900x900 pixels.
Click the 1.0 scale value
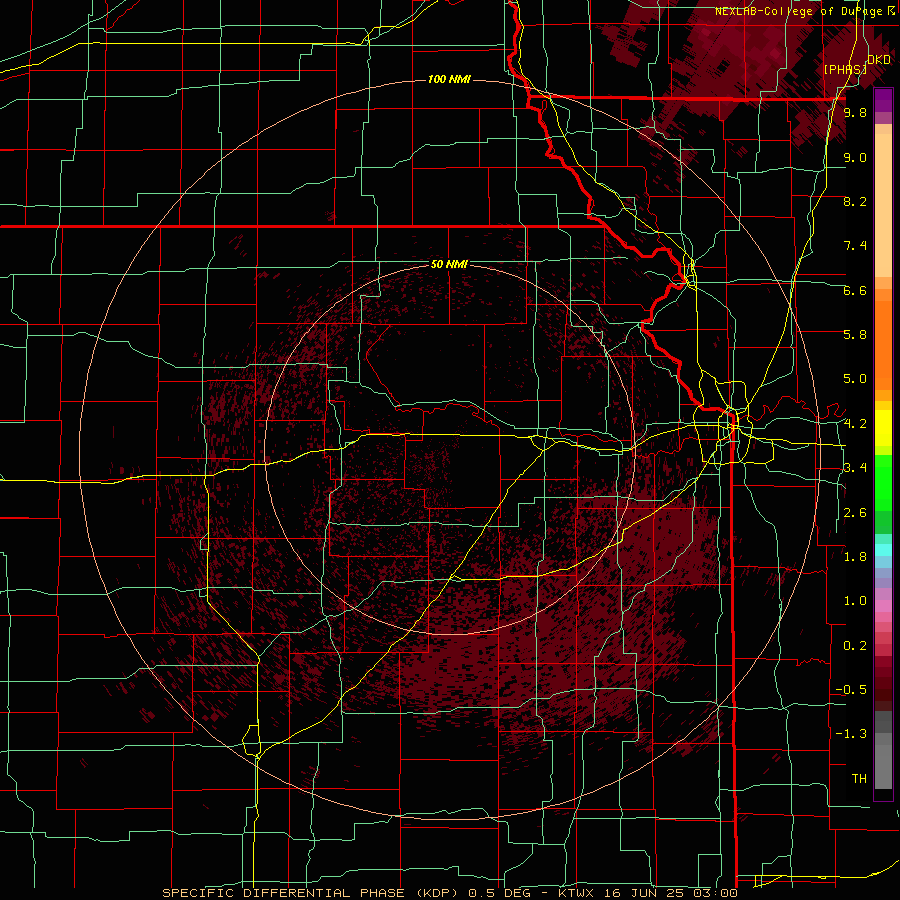[855, 601]
